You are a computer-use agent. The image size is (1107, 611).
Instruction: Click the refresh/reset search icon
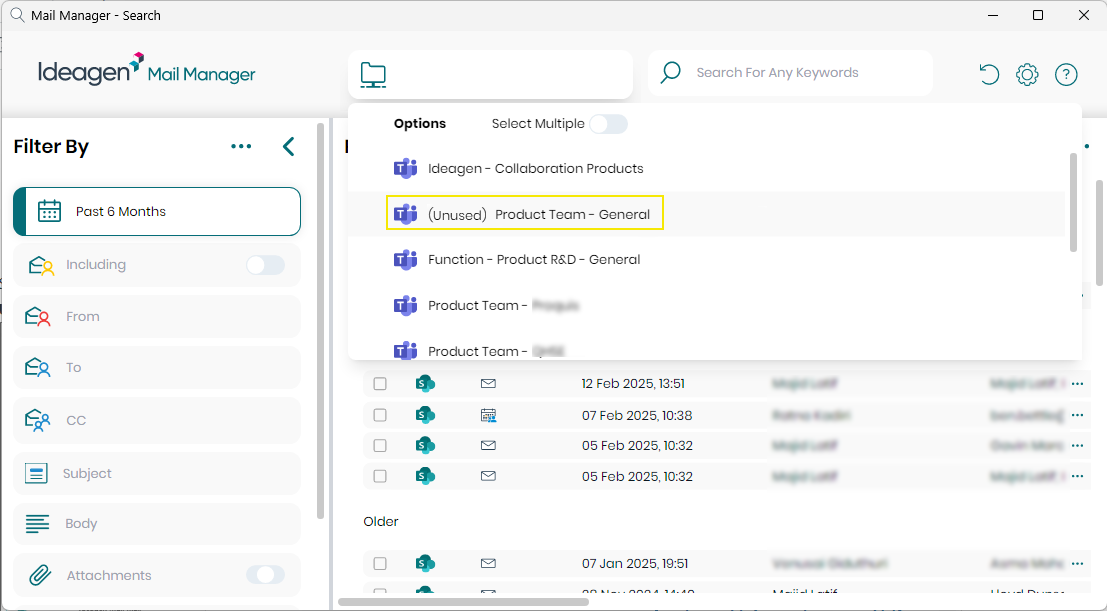pos(988,74)
